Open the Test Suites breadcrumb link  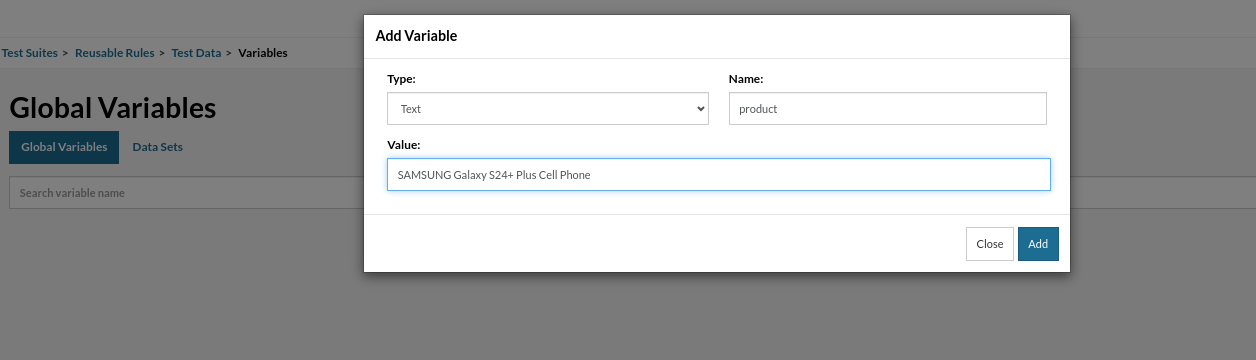(x=30, y=53)
